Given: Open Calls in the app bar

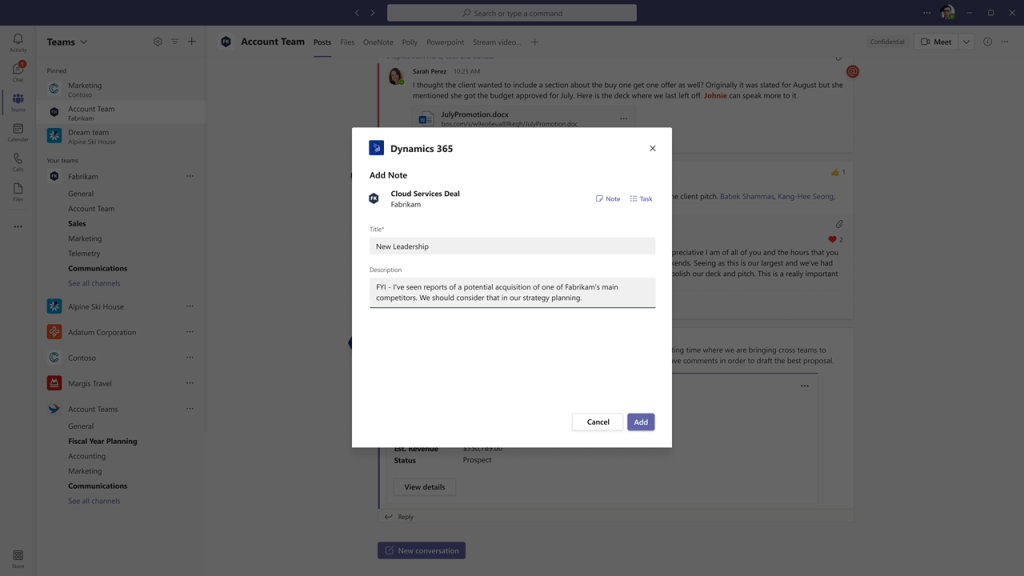Looking at the screenshot, I should [x=18, y=162].
